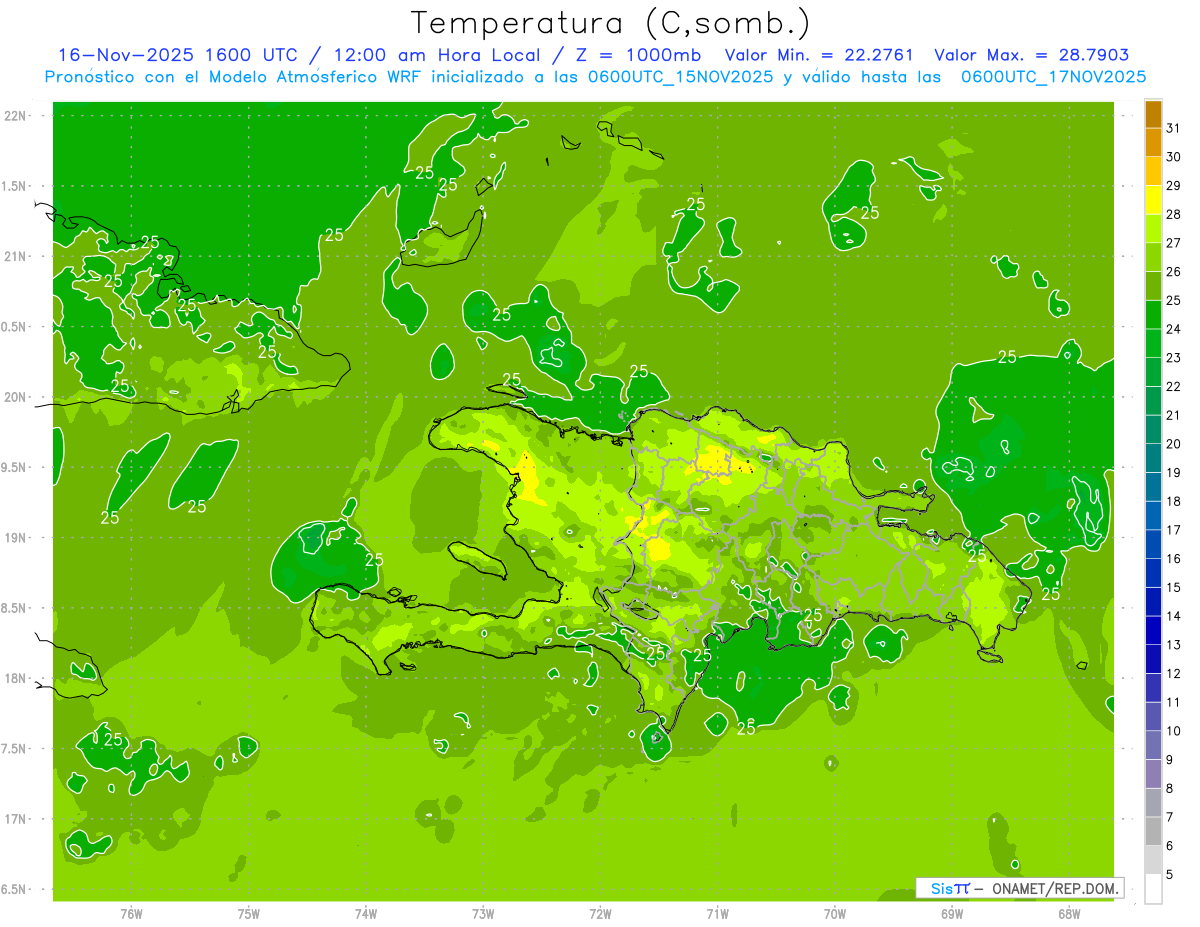Click the orange swatch between 30 and 31
Image resolution: width=1200 pixels, height=927 pixels.
click(x=1153, y=142)
